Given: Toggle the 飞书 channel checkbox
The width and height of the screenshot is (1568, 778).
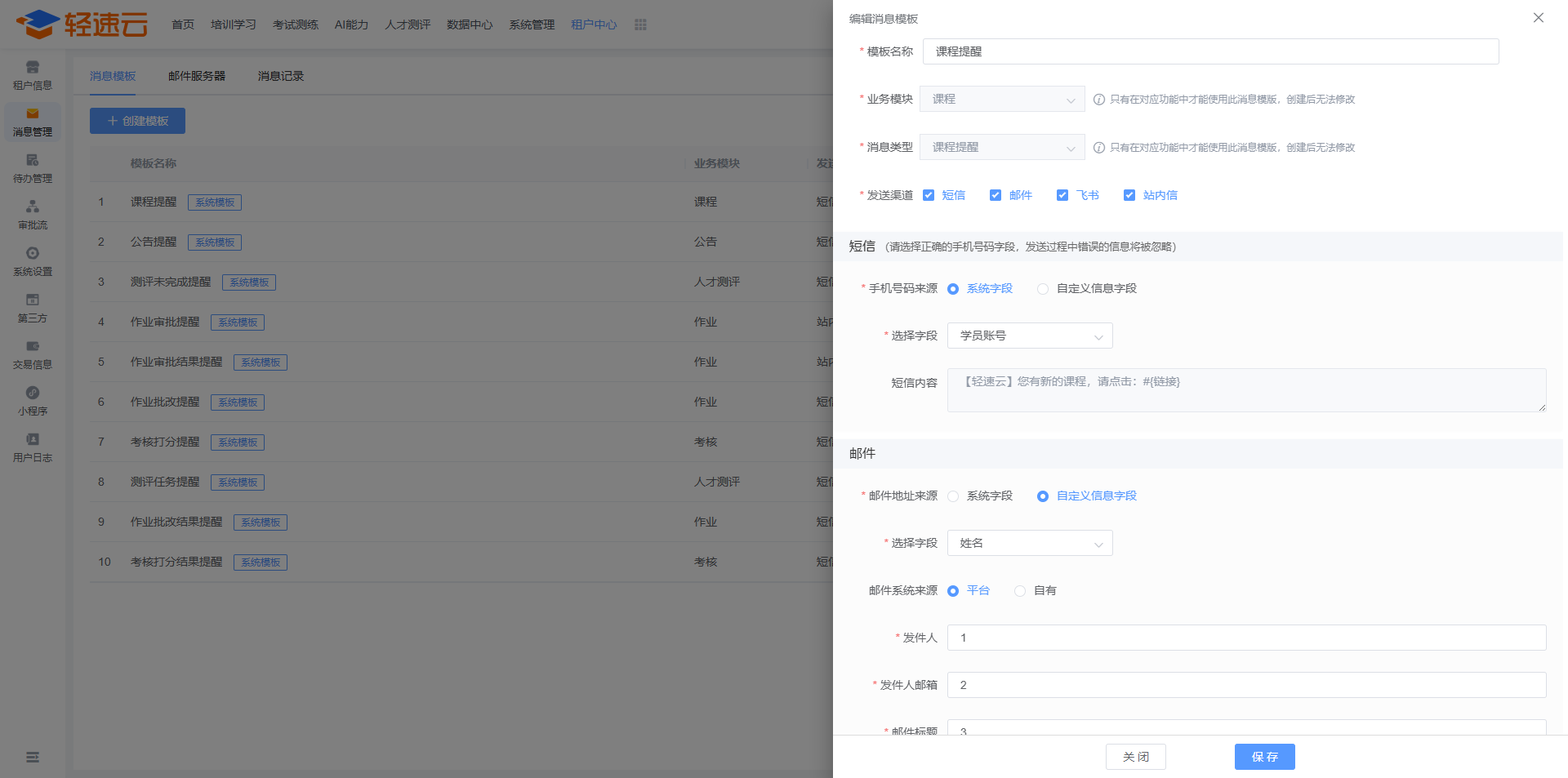Looking at the screenshot, I should click(1062, 195).
